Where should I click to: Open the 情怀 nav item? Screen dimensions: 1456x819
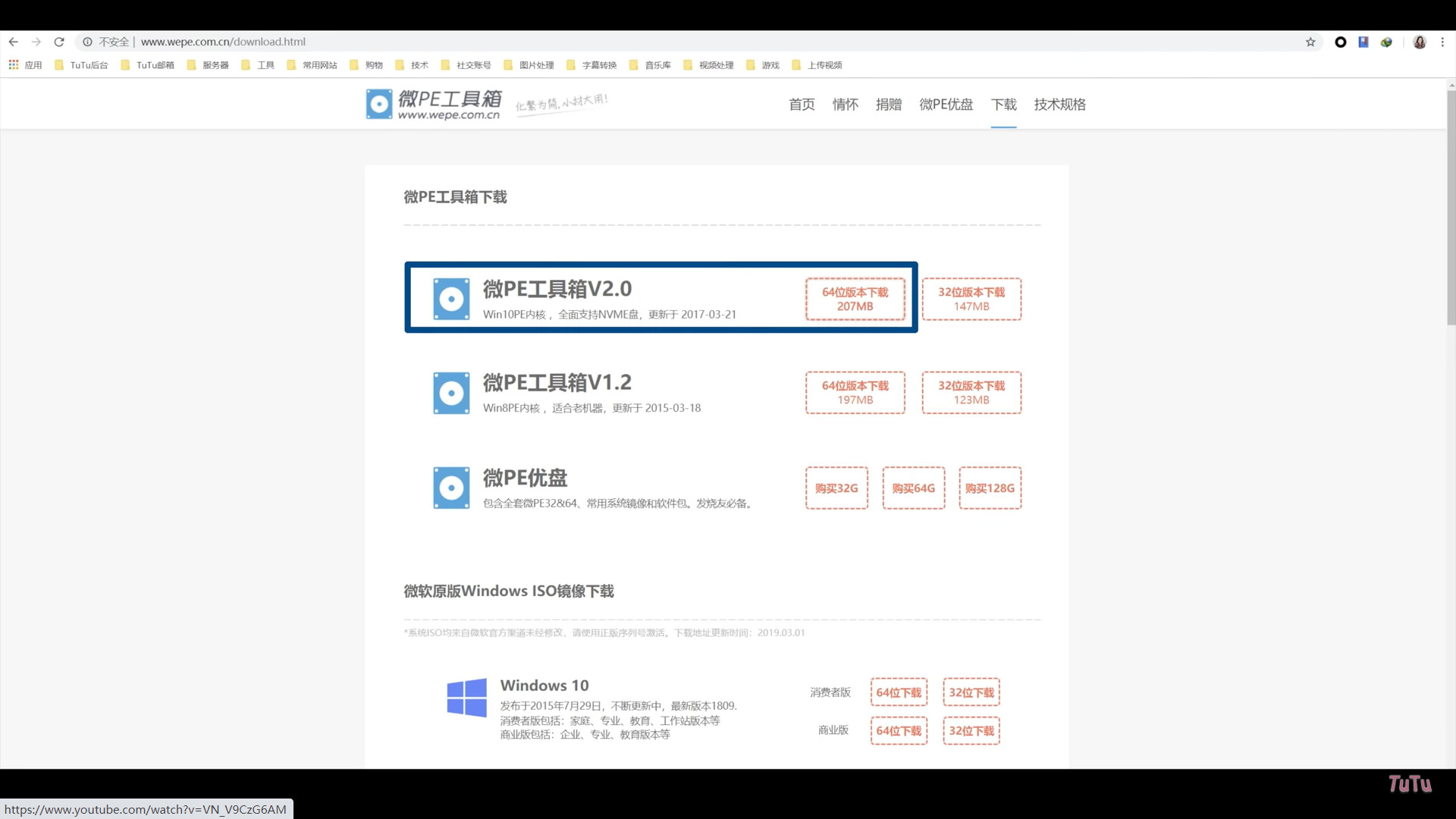click(845, 105)
